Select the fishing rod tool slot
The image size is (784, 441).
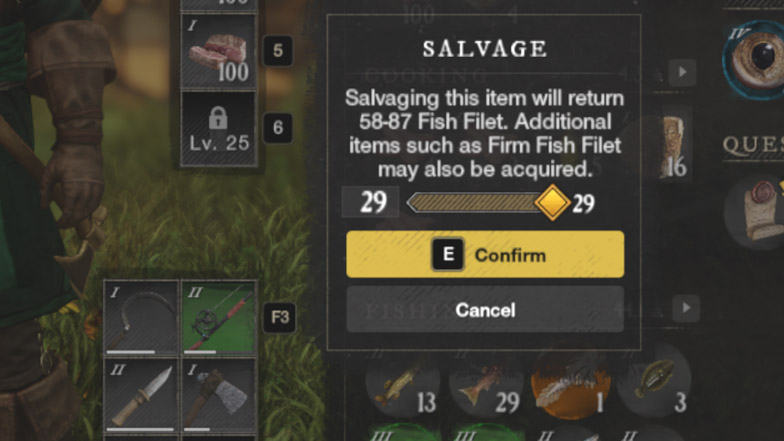[x=219, y=318]
